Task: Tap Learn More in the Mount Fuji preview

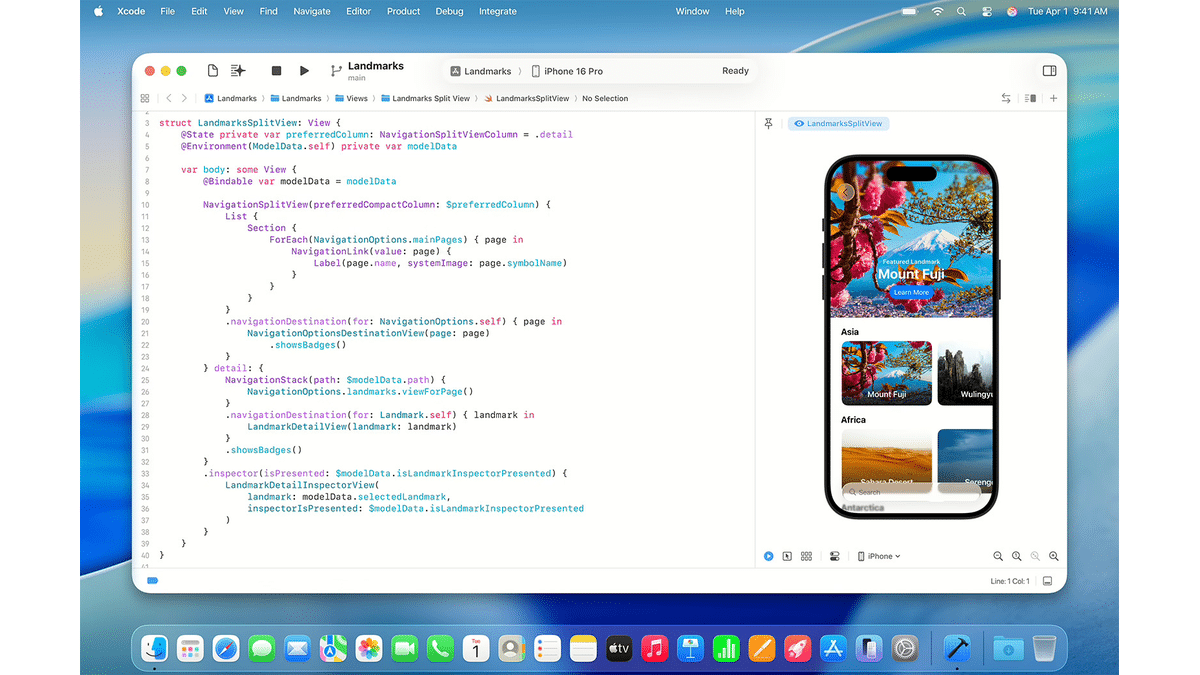Action: point(911,292)
